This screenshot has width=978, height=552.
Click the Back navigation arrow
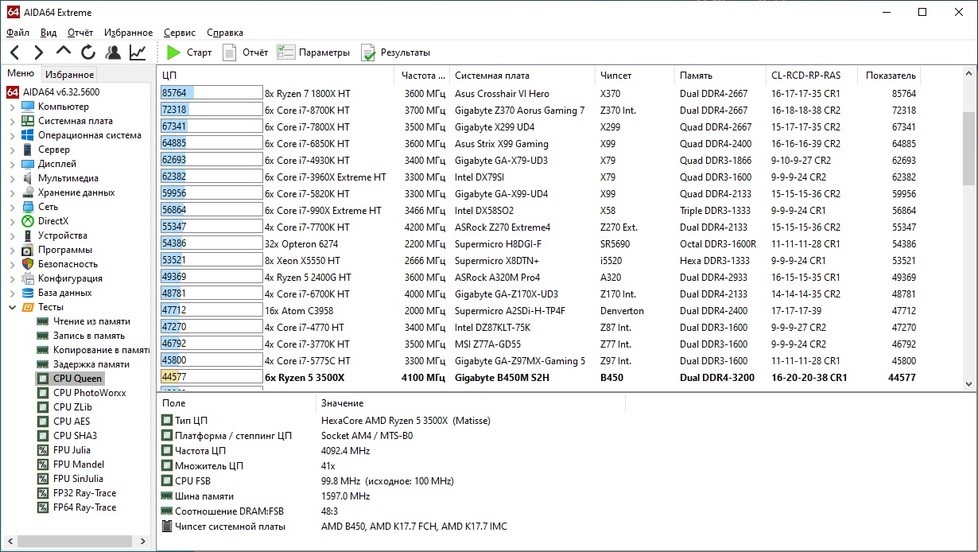[x=14, y=52]
